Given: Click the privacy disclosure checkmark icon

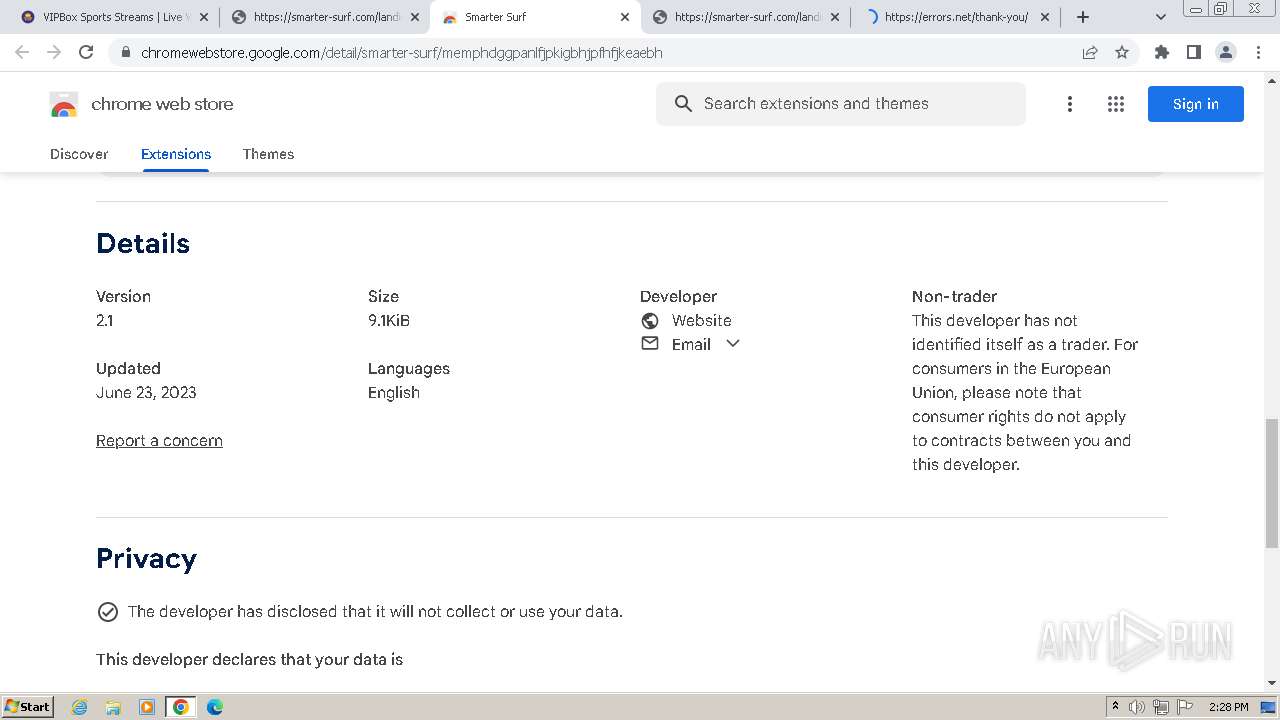Looking at the screenshot, I should coord(108,612).
